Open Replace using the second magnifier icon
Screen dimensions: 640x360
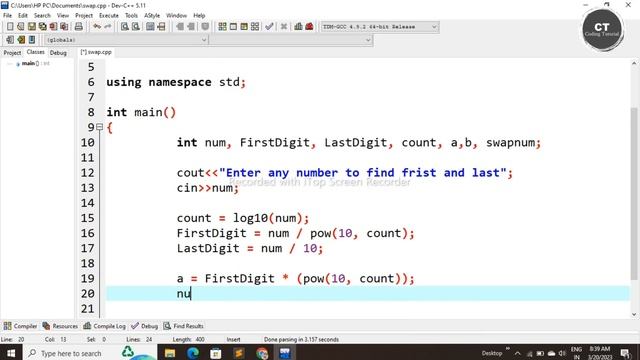tap(136, 27)
